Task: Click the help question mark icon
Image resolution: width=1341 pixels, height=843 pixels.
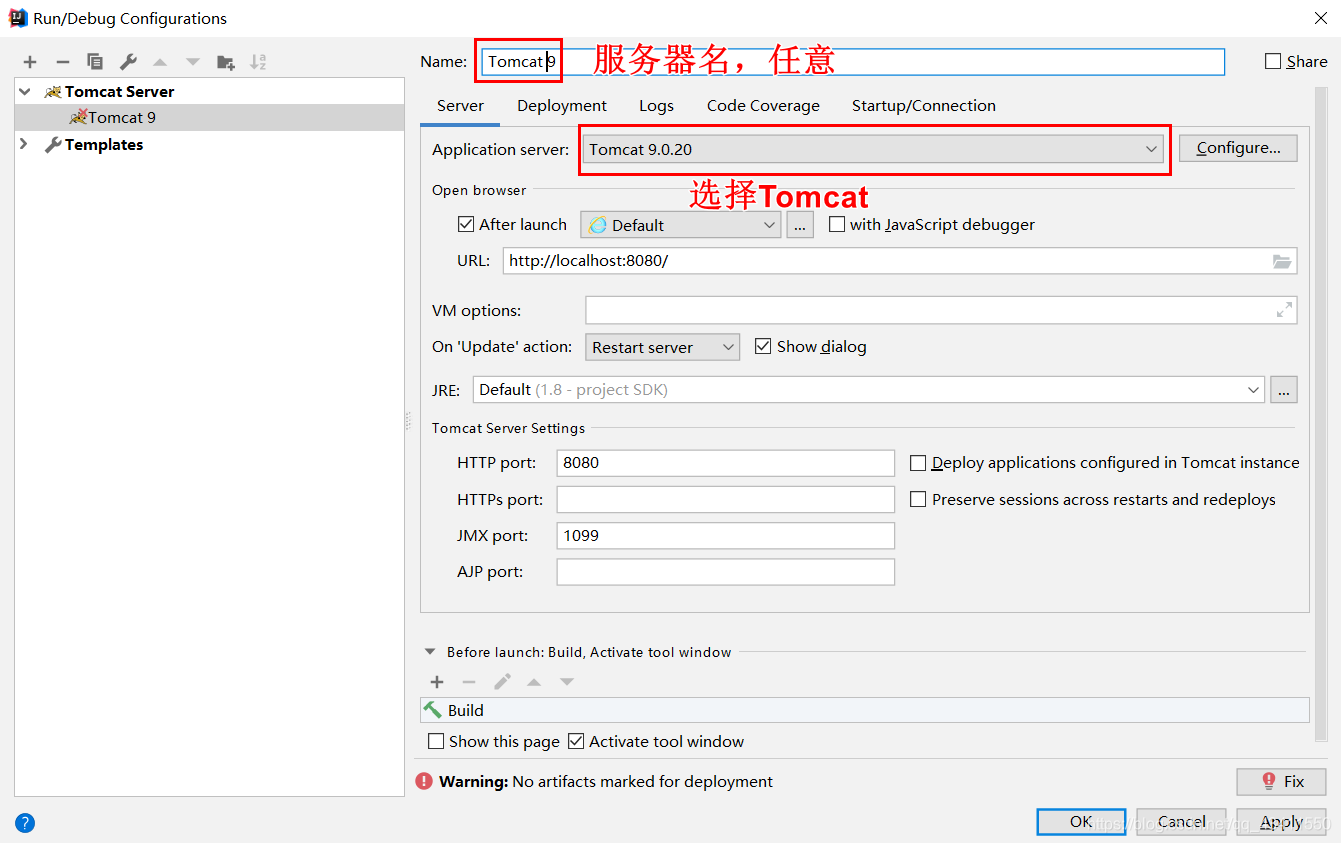Action: pyautogui.click(x=25, y=823)
